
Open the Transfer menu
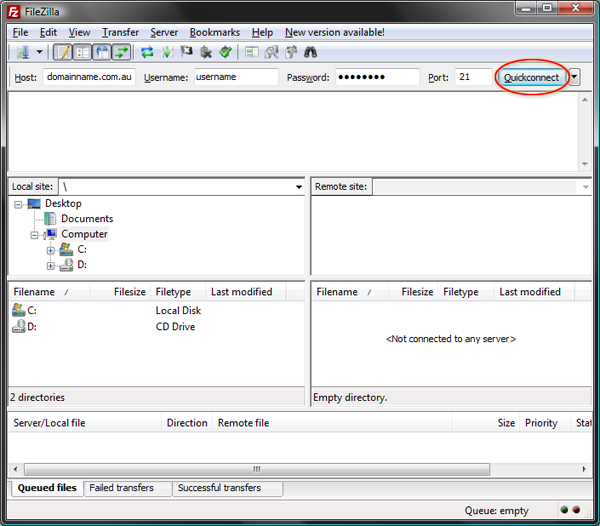click(x=120, y=33)
